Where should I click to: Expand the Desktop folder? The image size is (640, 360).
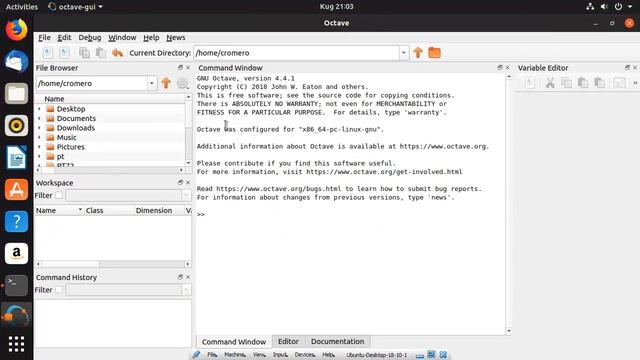[39, 109]
